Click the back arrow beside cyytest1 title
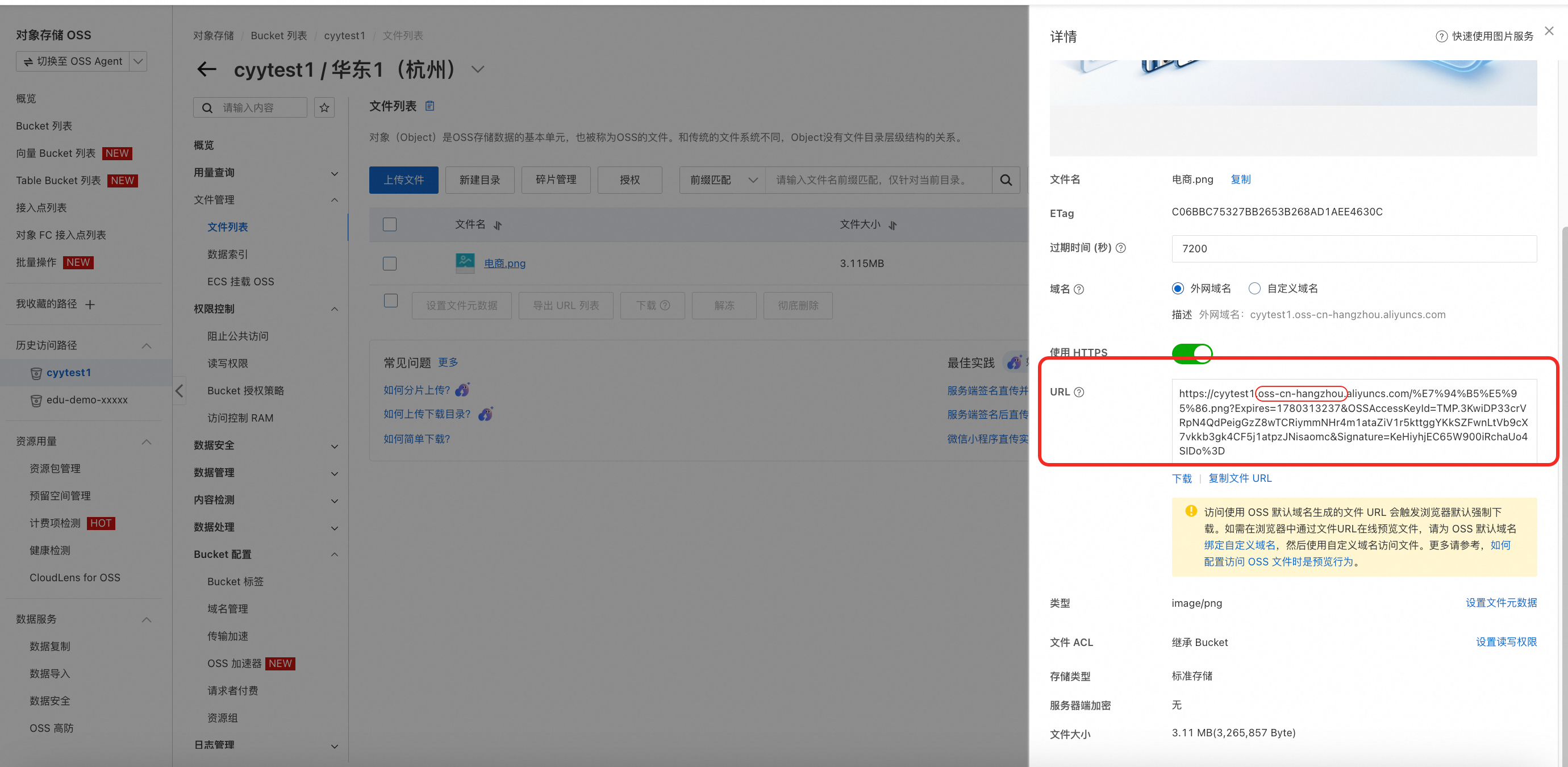1568x767 pixels. click(x=207, y=69)
